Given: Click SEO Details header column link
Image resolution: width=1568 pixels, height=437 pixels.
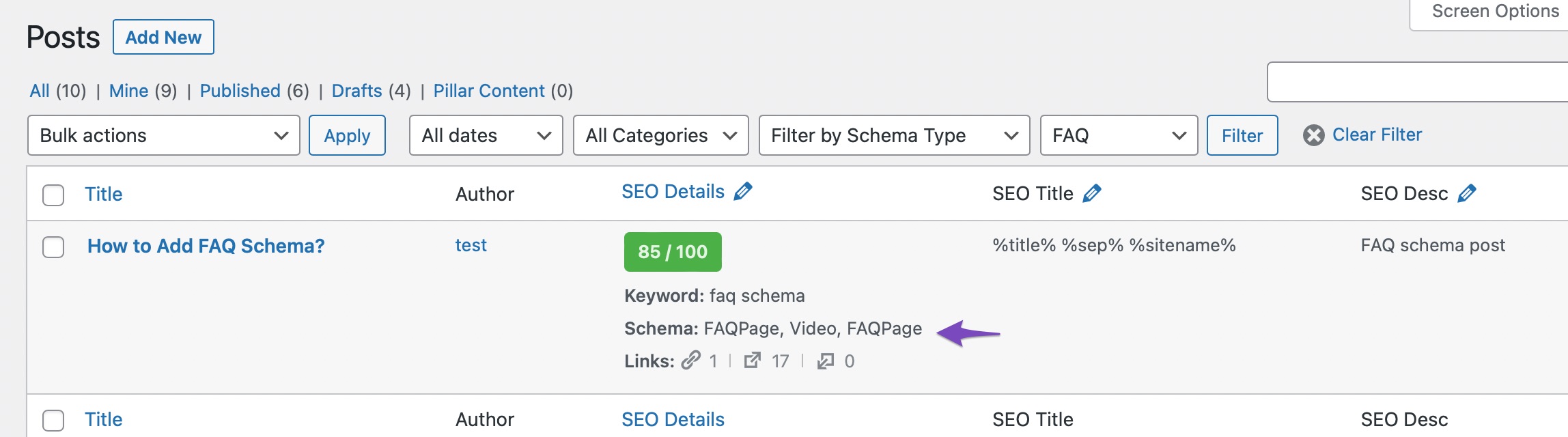Looking at the screenshot, I should (673, 191).
